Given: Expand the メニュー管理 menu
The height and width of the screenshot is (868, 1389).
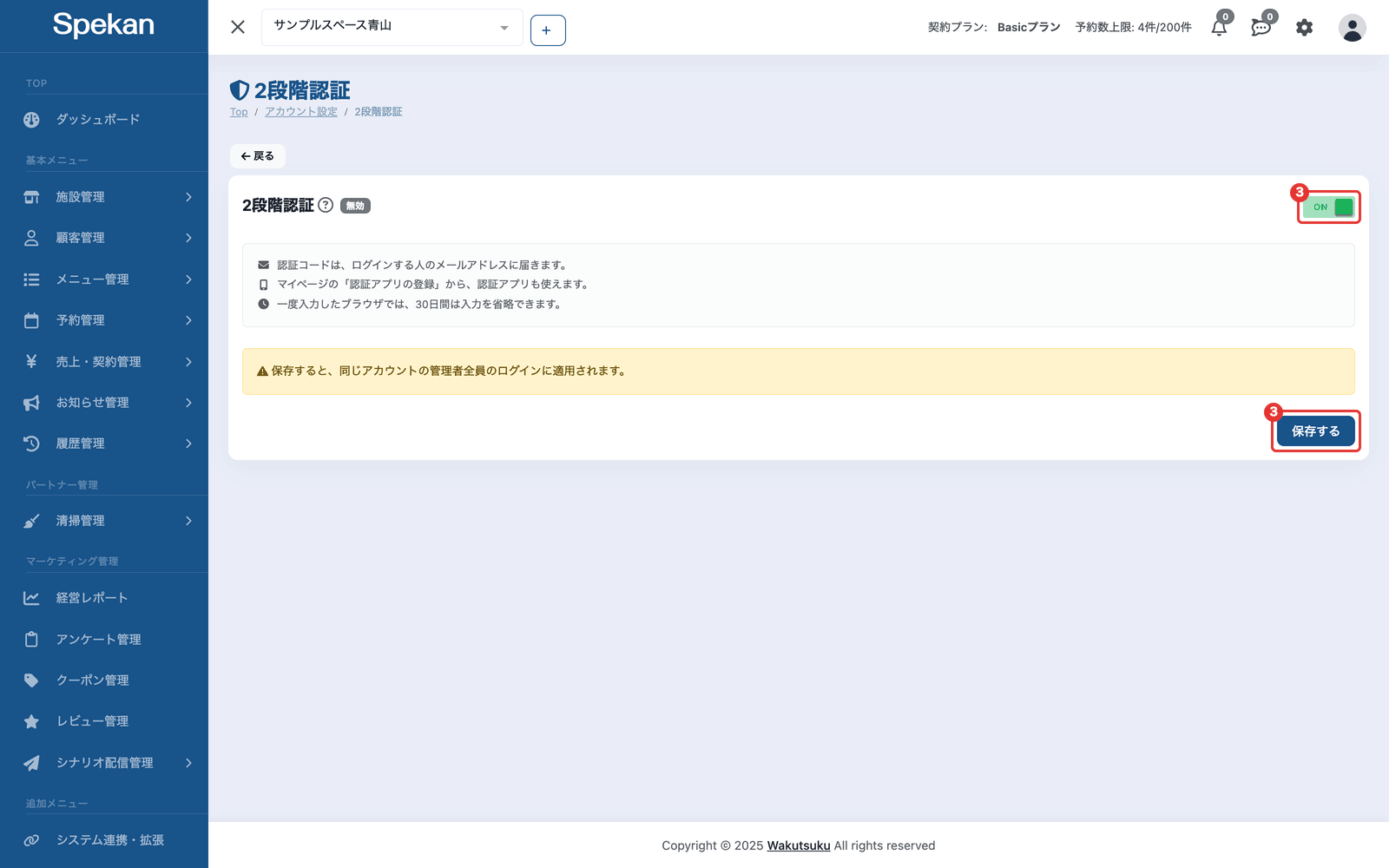Looking at the screenshot, I should tap(104, 279).
